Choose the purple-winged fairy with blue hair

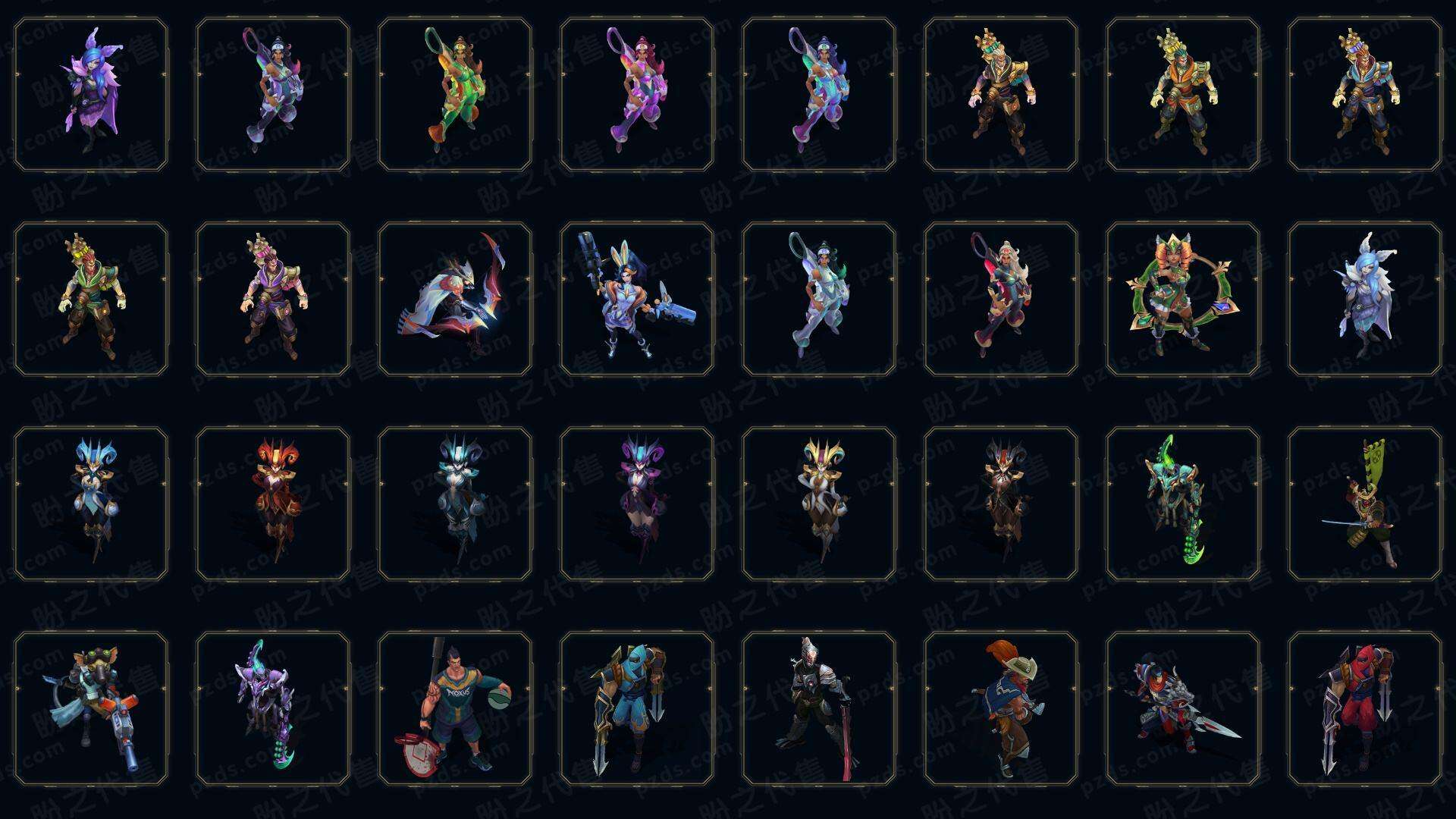click(91, 94)
